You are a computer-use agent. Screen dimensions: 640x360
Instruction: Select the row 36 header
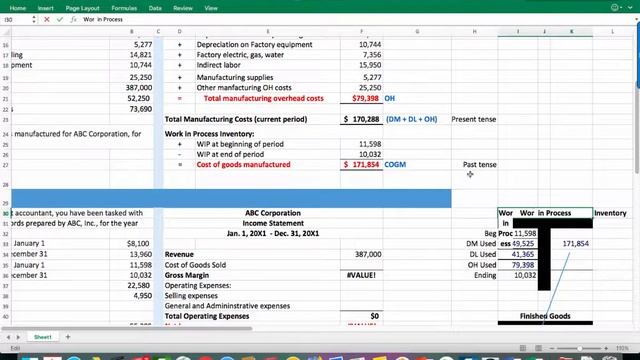pyautogui.click(x=6, y=276)
